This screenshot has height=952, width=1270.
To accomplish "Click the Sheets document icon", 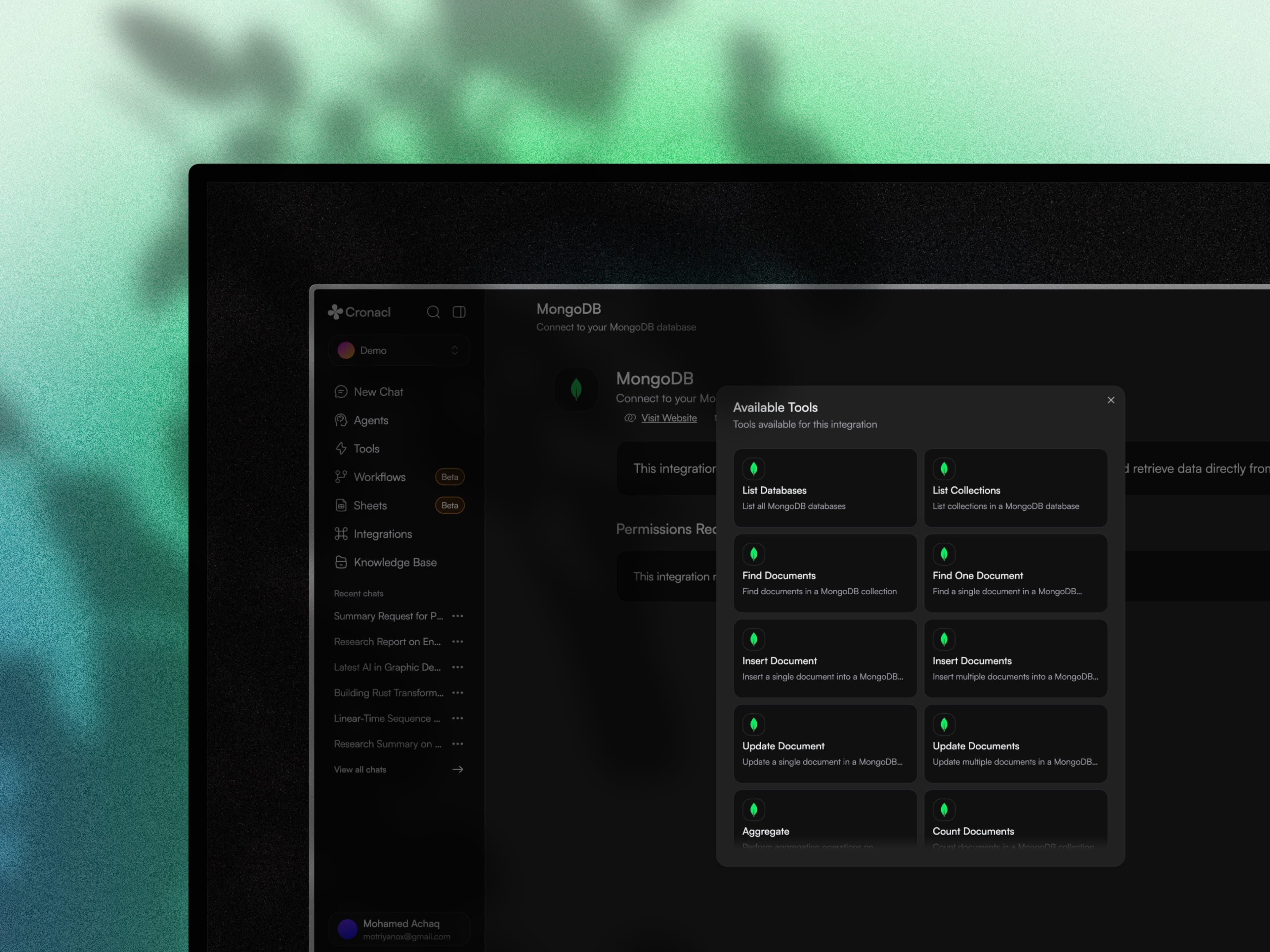I will click(x=341, y=505).
